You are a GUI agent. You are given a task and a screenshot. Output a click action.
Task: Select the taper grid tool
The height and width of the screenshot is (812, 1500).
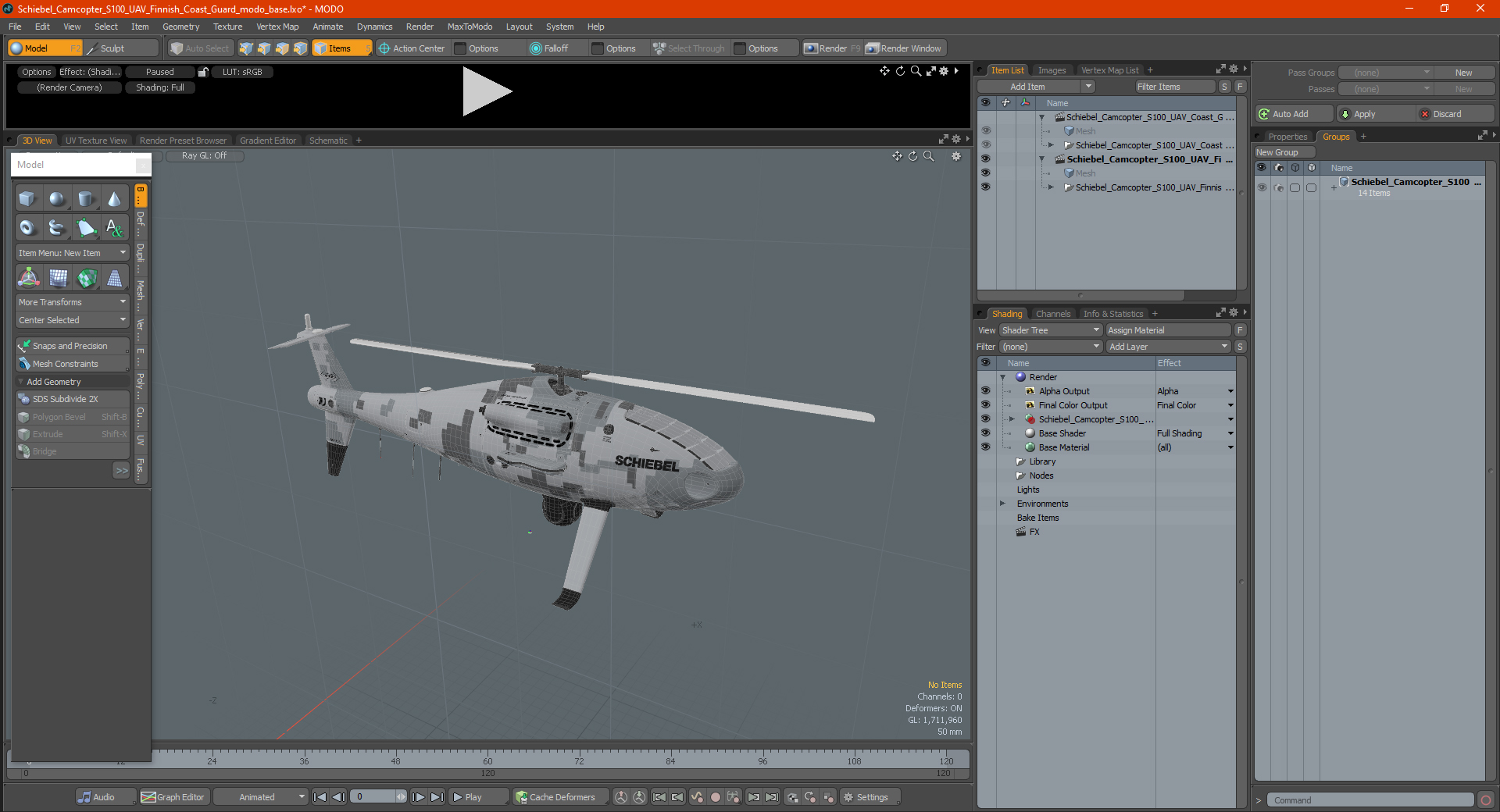click(x=115, y=278)
